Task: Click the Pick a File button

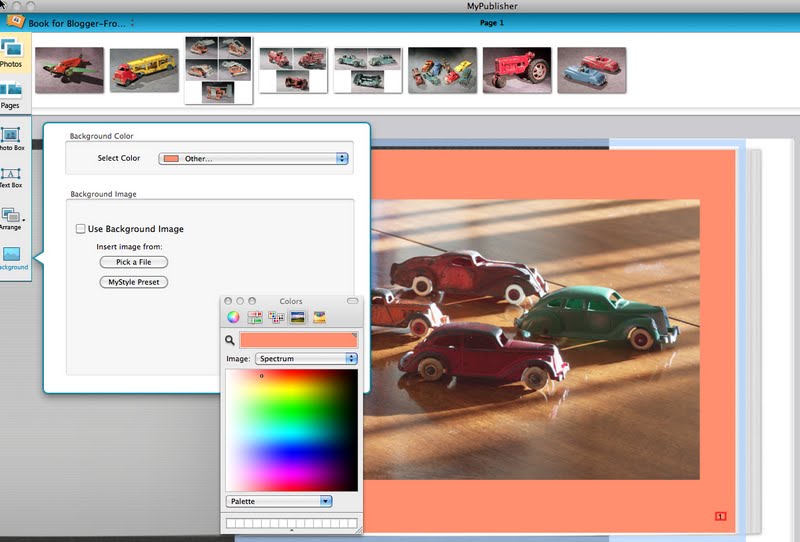Action: (134, 262)
